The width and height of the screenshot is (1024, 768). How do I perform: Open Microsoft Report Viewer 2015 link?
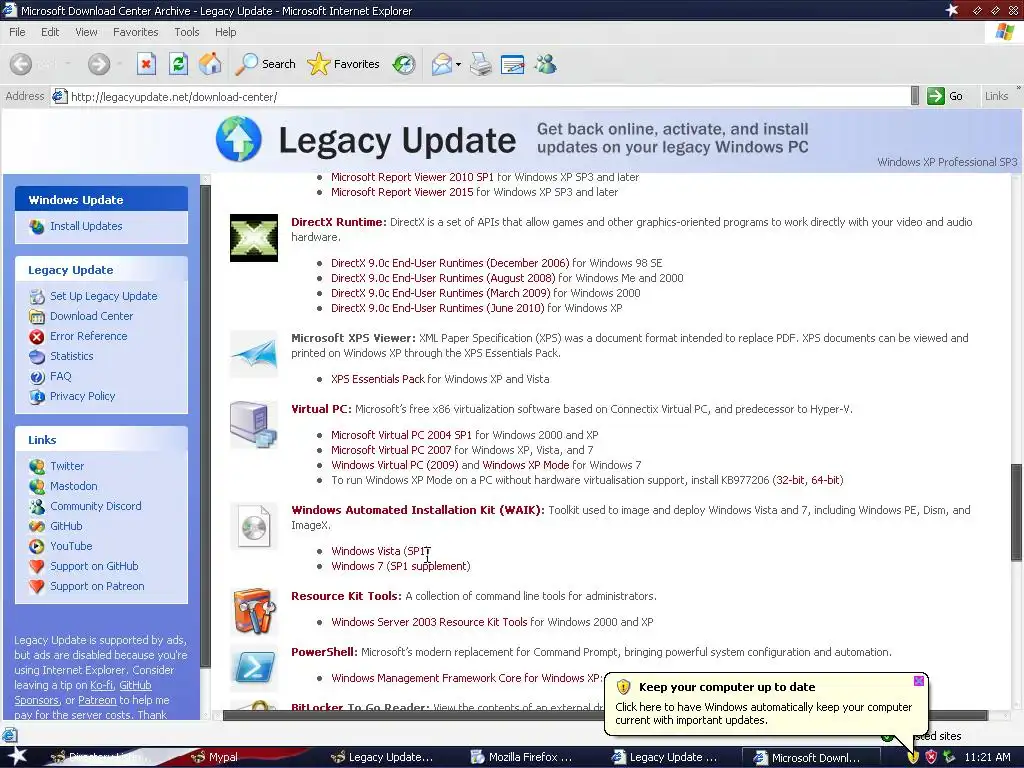click(x=402, y=193)
